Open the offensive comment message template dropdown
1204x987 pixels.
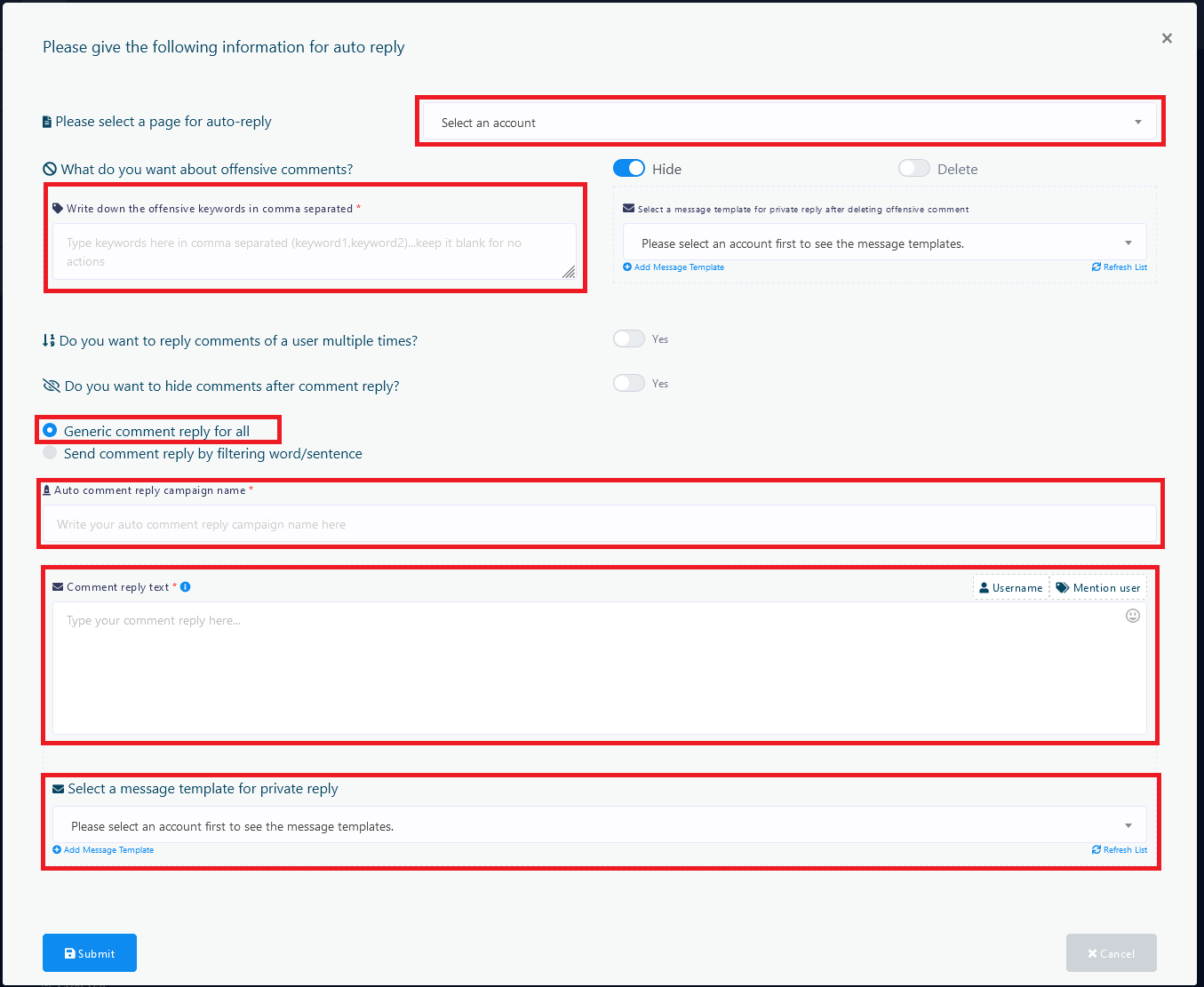(884, 243)
